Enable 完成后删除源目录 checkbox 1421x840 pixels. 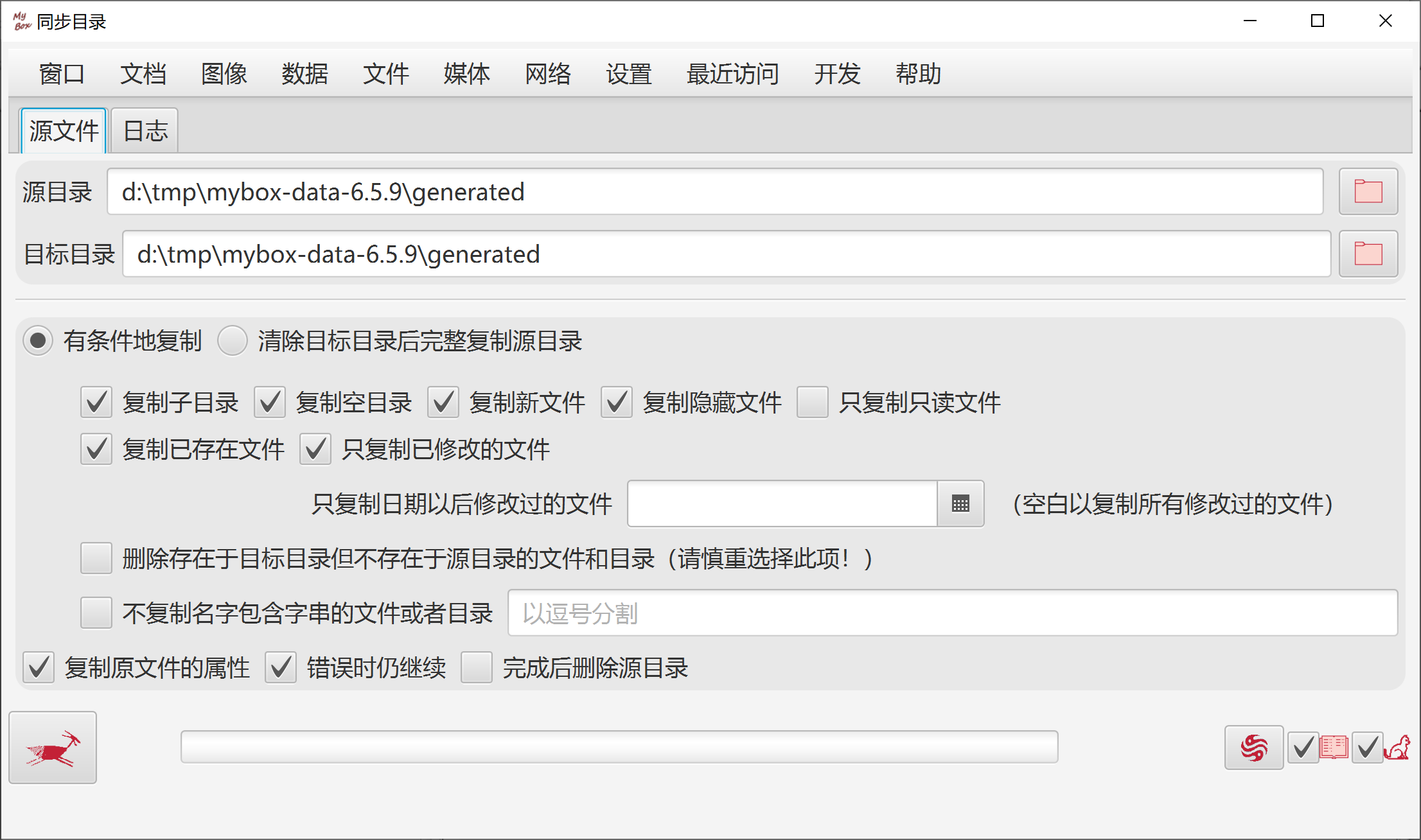(x=477, y=668)
